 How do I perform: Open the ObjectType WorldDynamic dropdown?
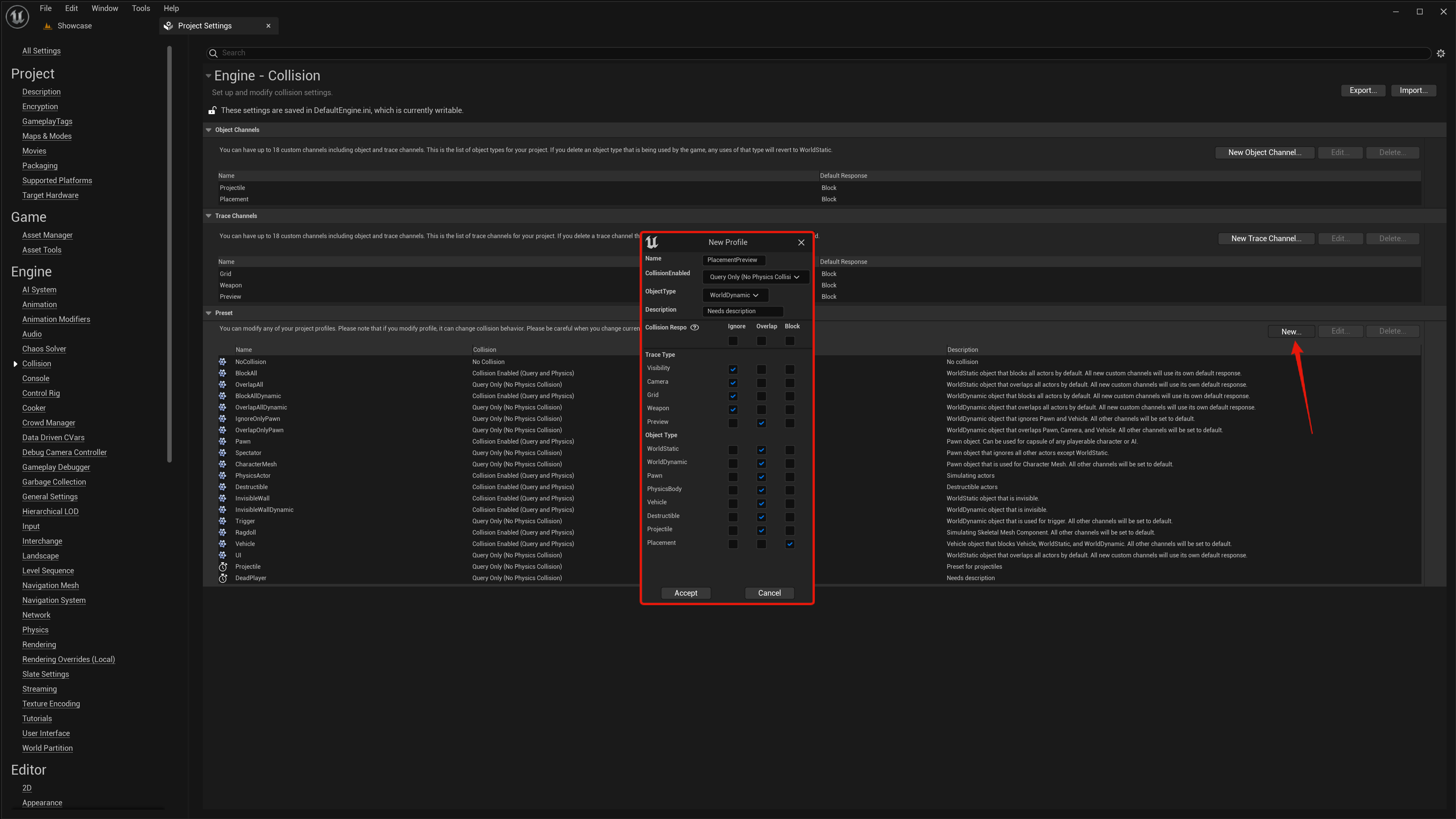(x=734, y=295)
